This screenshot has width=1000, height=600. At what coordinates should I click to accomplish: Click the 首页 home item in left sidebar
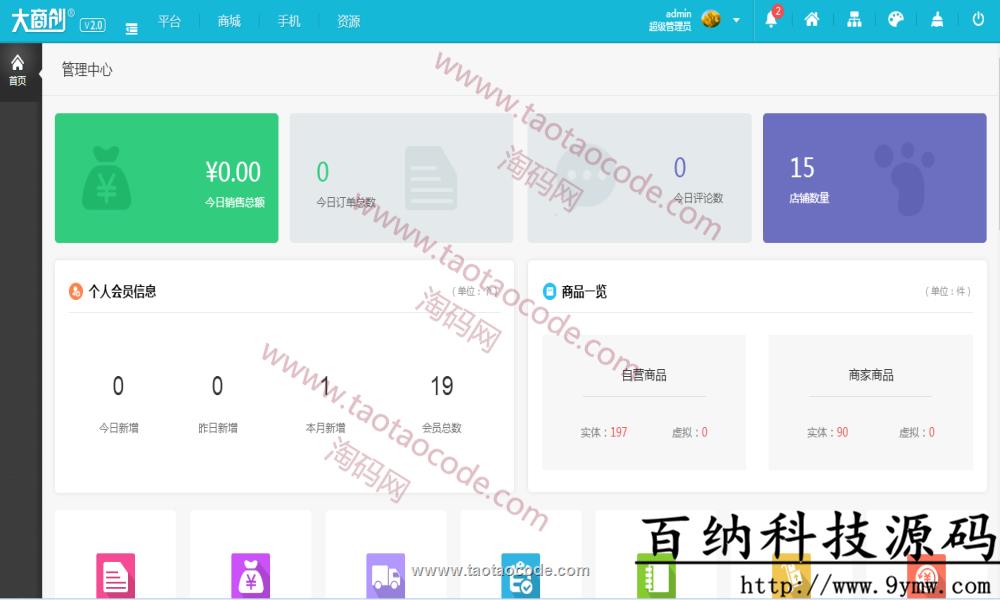(x=17, y=68)
